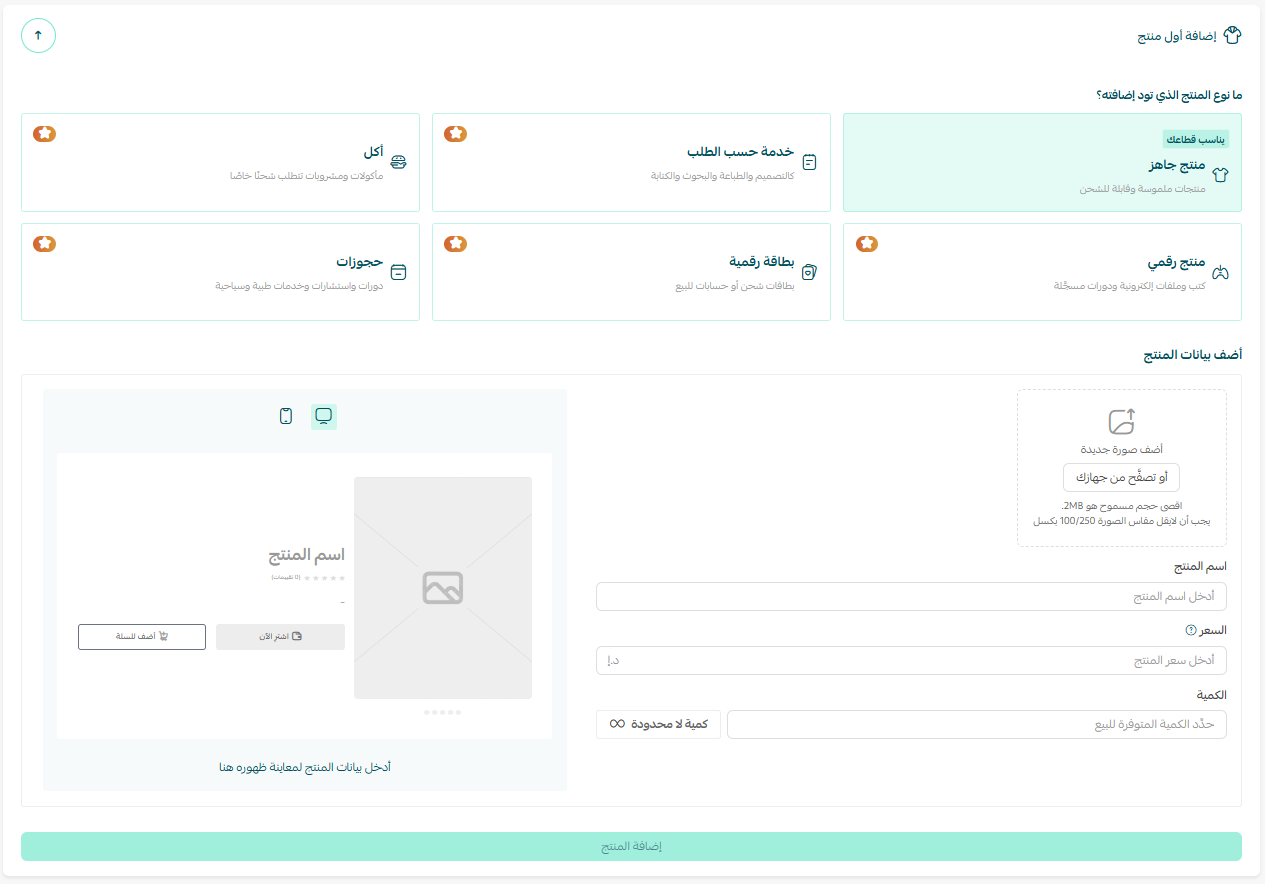Click the product image placeholder in preview

[x=442, y=588]
